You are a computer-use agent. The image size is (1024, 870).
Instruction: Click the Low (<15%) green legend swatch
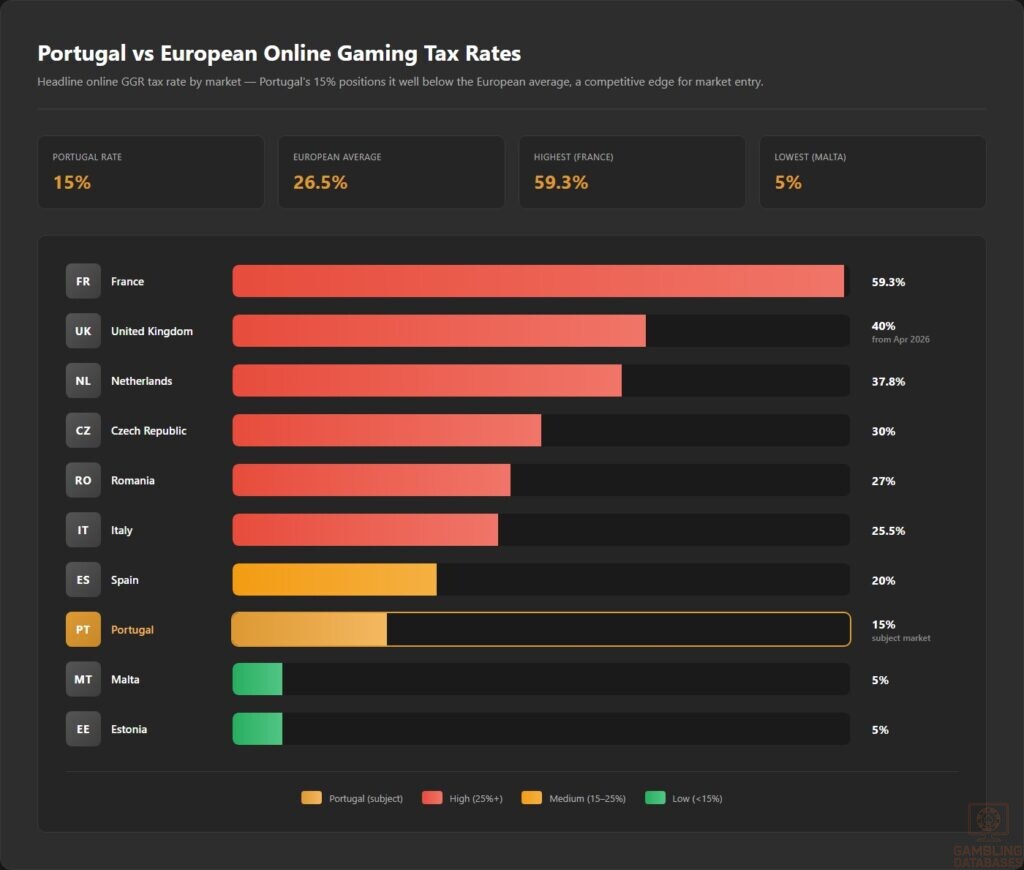coord(655,798)
